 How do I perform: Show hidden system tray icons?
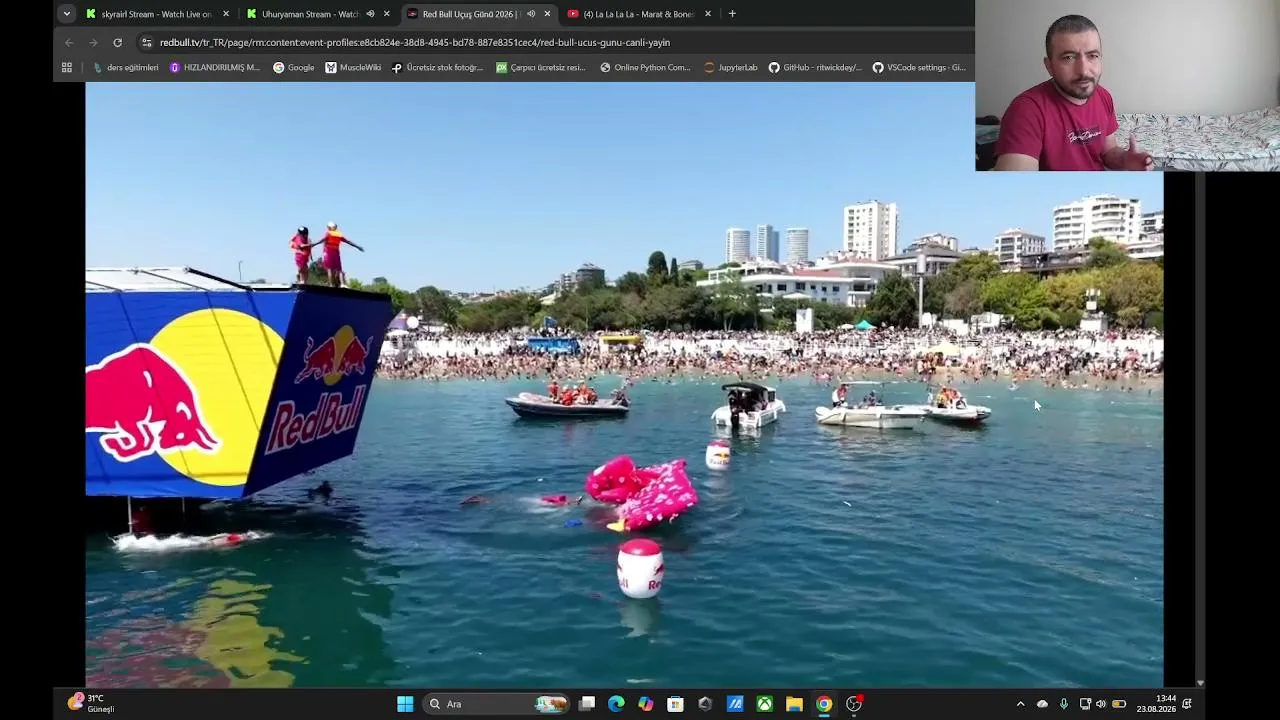tap(1020, 704)
